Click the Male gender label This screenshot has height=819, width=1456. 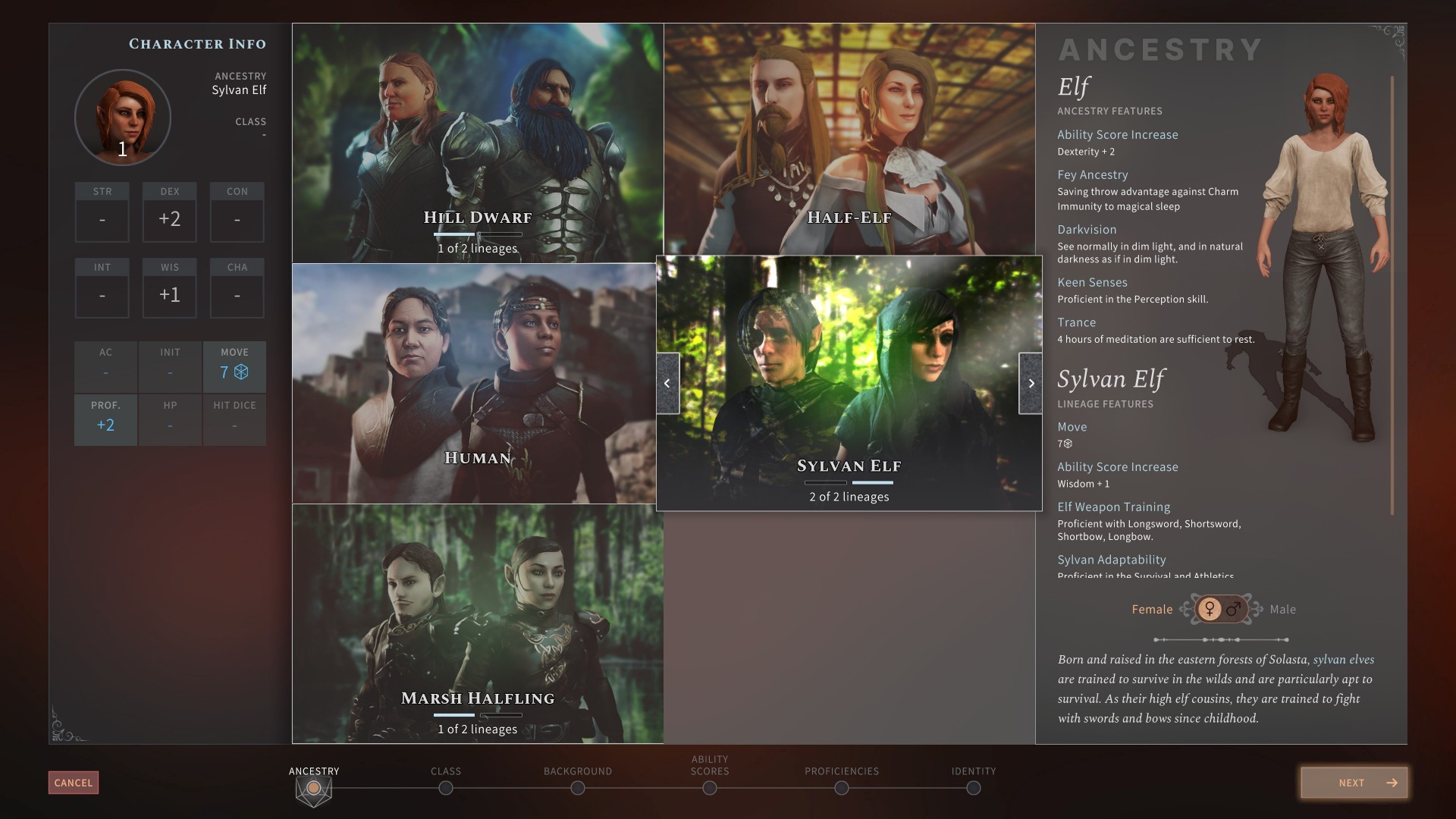1282,610
